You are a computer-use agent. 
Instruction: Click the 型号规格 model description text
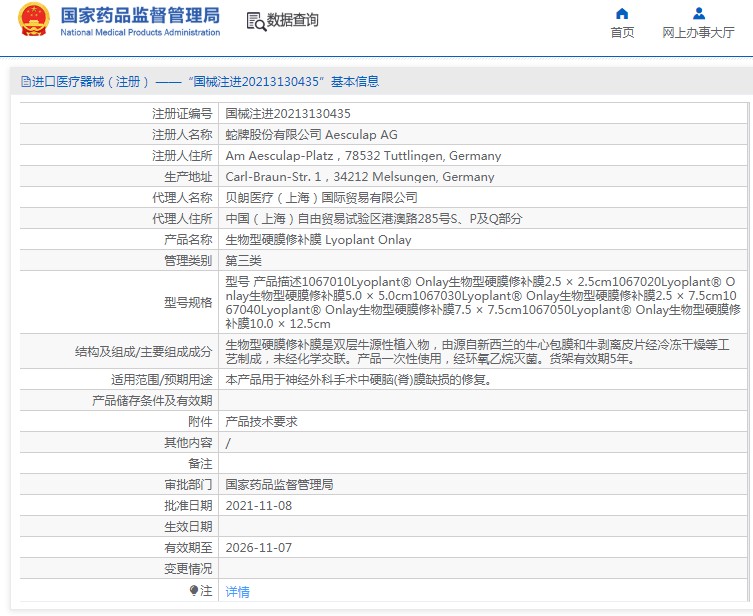click(483, 302)
